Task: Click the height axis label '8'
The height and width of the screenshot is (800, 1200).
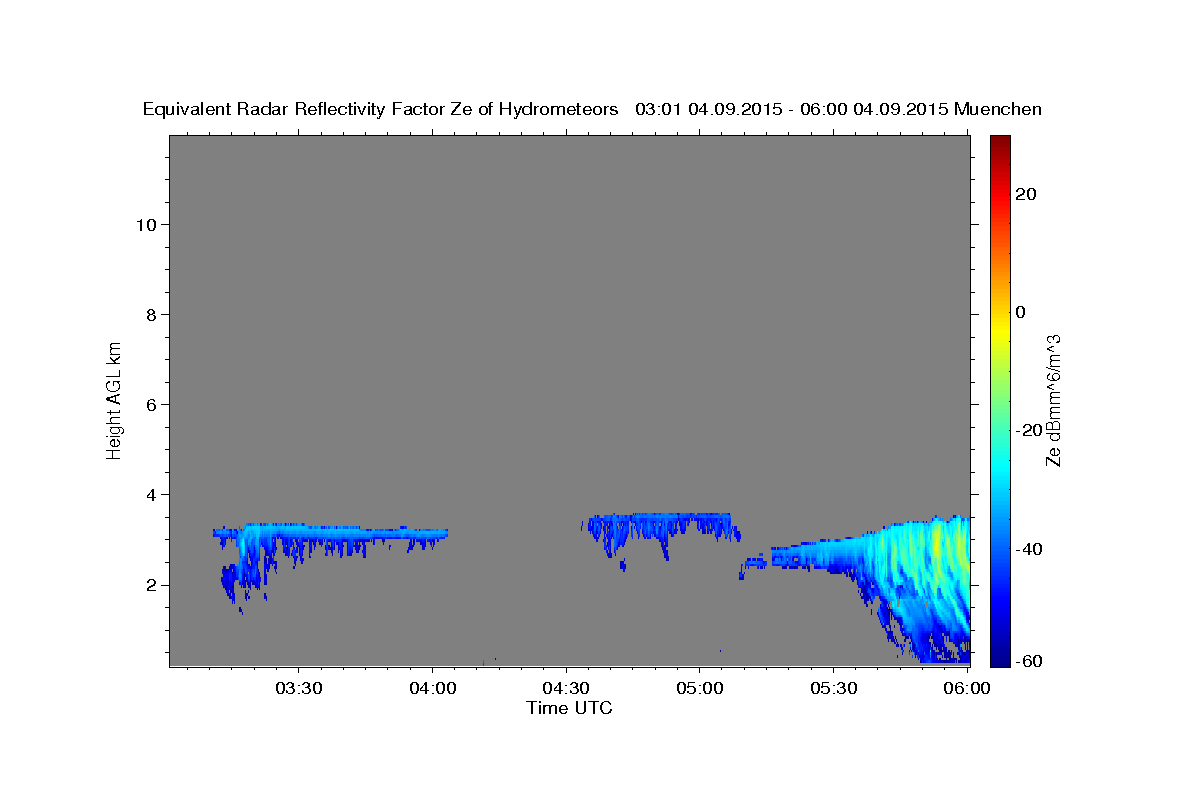Action: (x=149, y=314)
